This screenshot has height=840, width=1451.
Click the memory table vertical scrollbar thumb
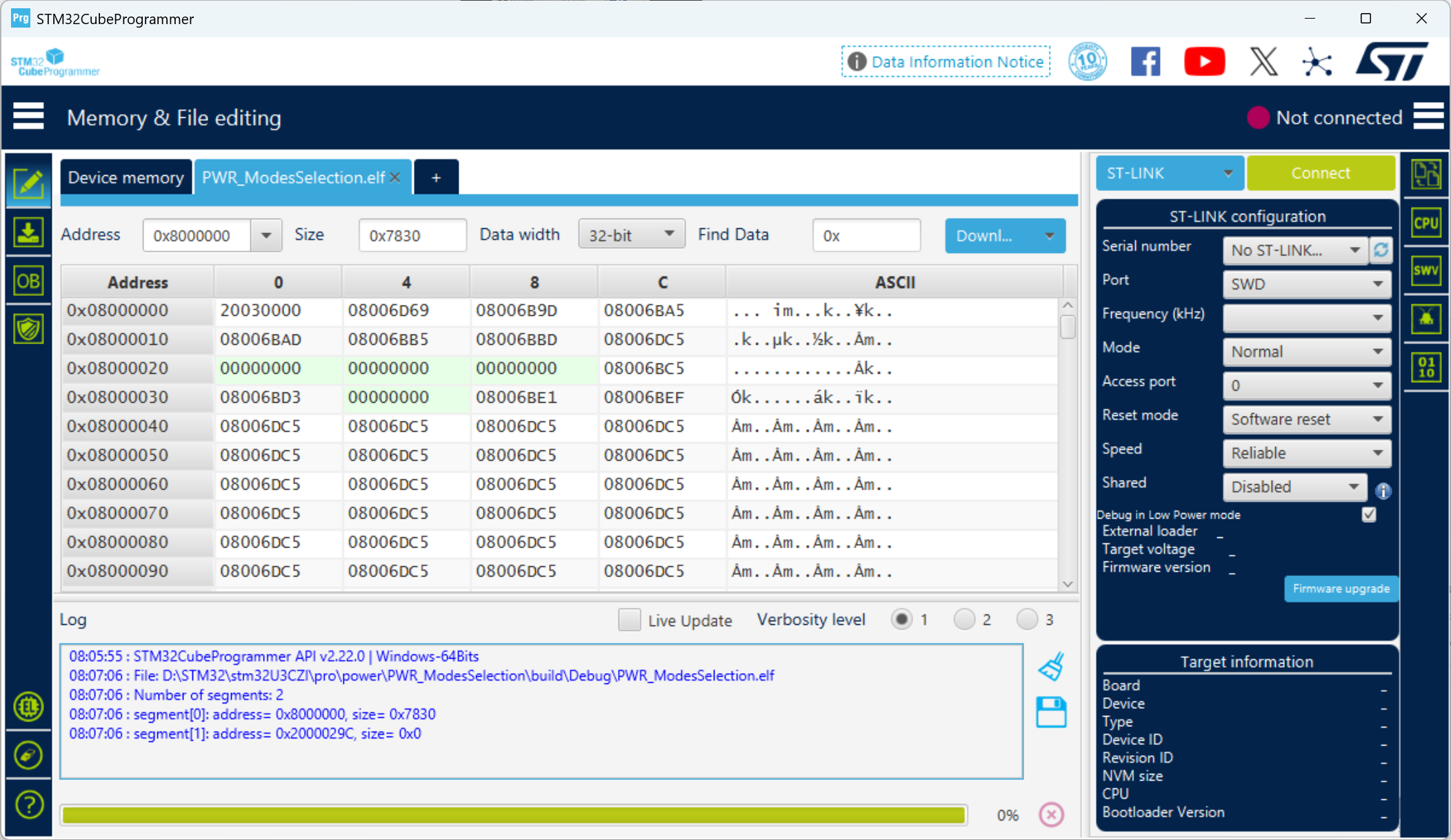[1068, 326]
